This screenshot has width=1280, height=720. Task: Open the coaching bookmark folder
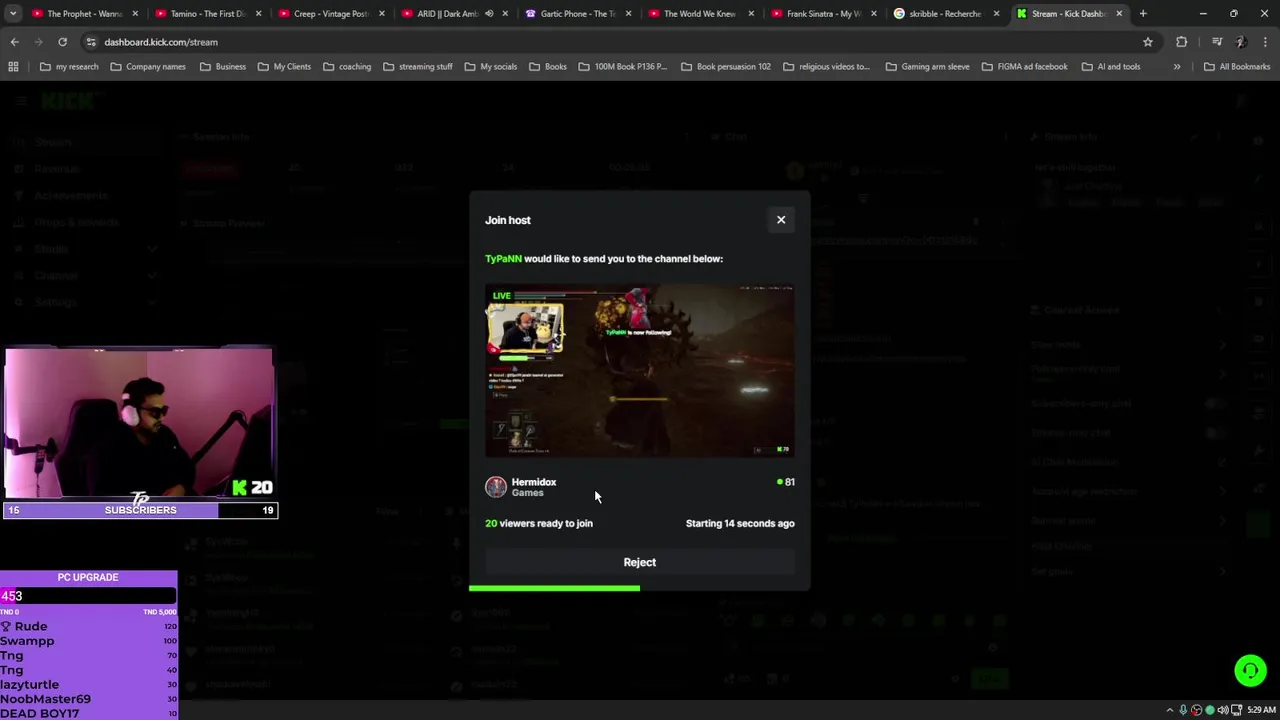click(x=347, y=67)
